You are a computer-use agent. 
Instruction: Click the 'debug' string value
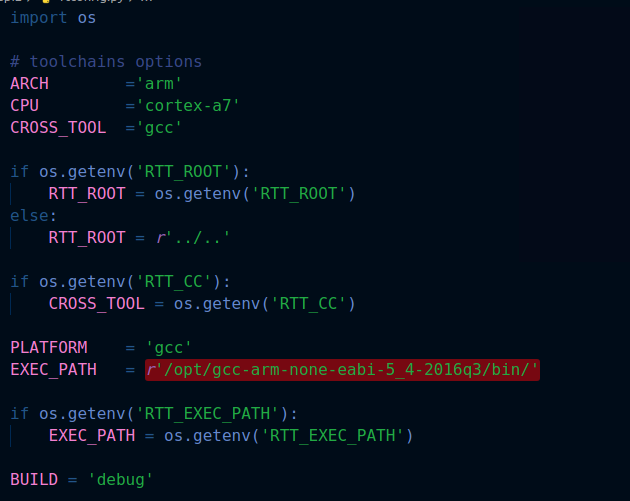point(120,479)
